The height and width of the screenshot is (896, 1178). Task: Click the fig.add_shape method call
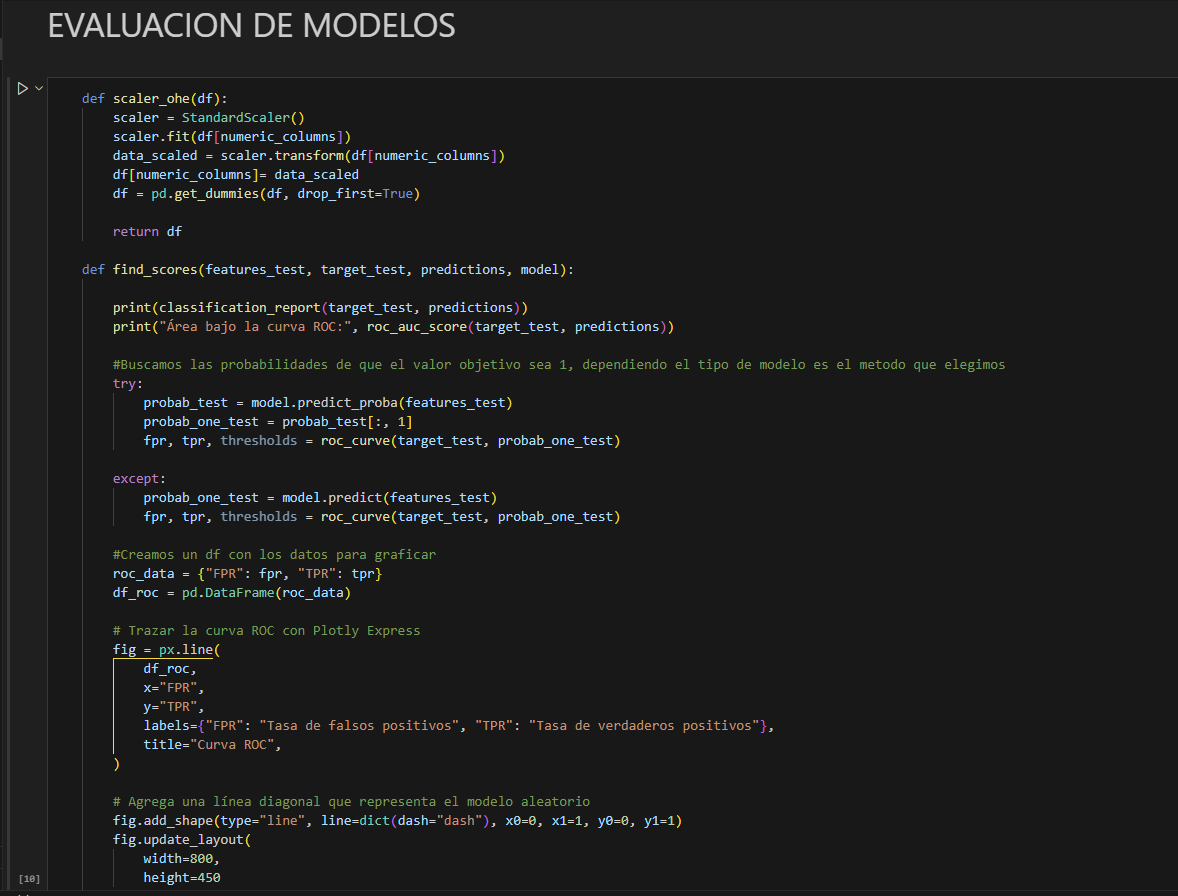click(x=162, y=821)
